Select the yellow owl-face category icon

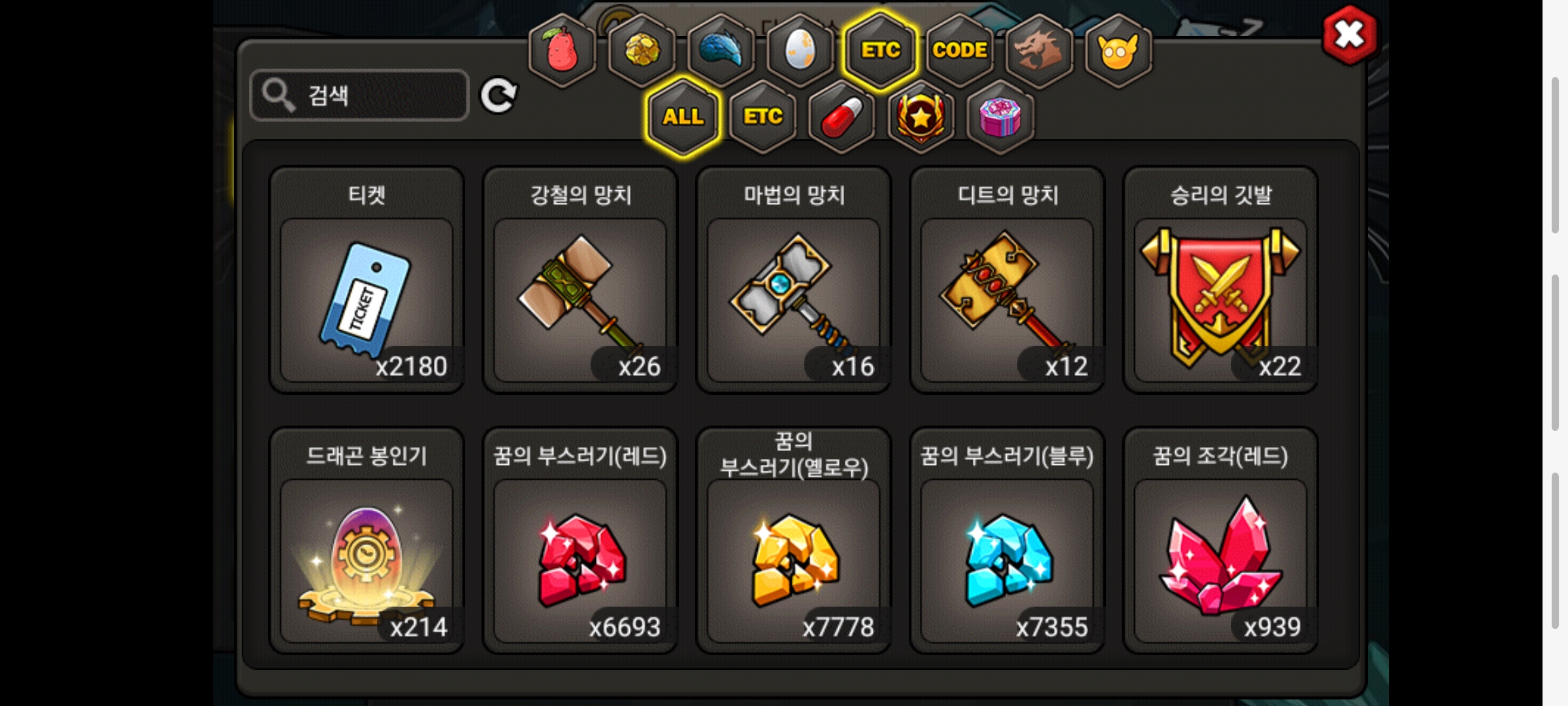click(x=1119, y=50)
